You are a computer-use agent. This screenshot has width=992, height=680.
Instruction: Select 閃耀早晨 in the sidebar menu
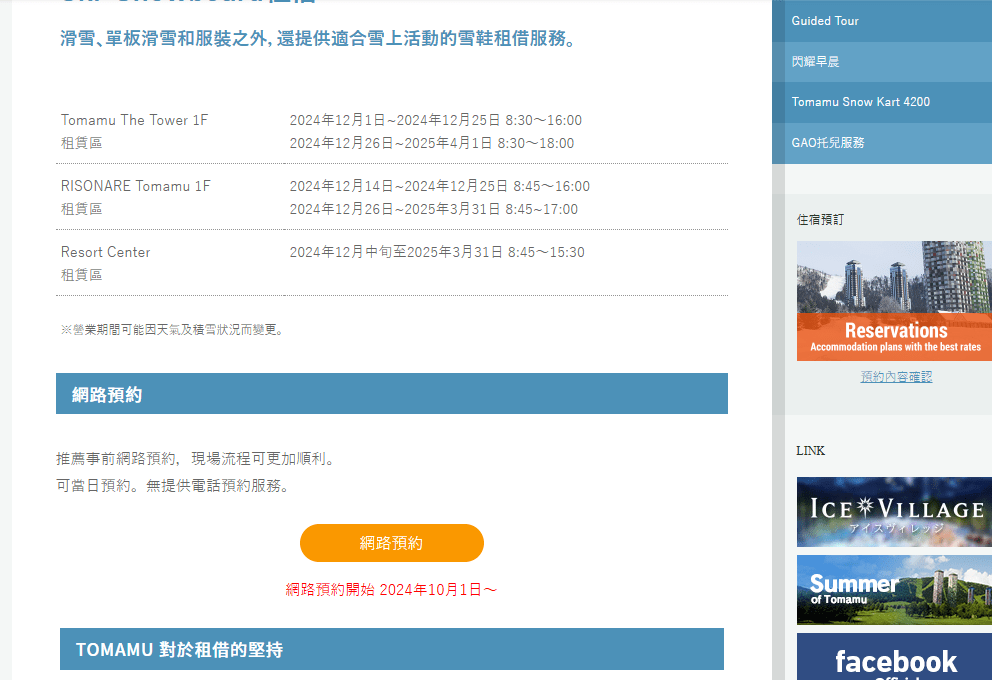[x=815, y=62]
